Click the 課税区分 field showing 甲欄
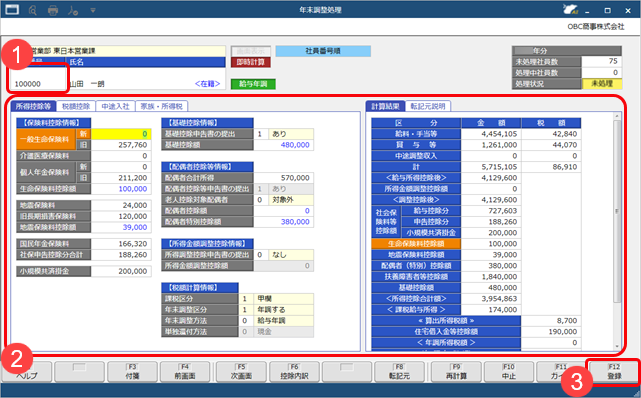 [284, 299]
